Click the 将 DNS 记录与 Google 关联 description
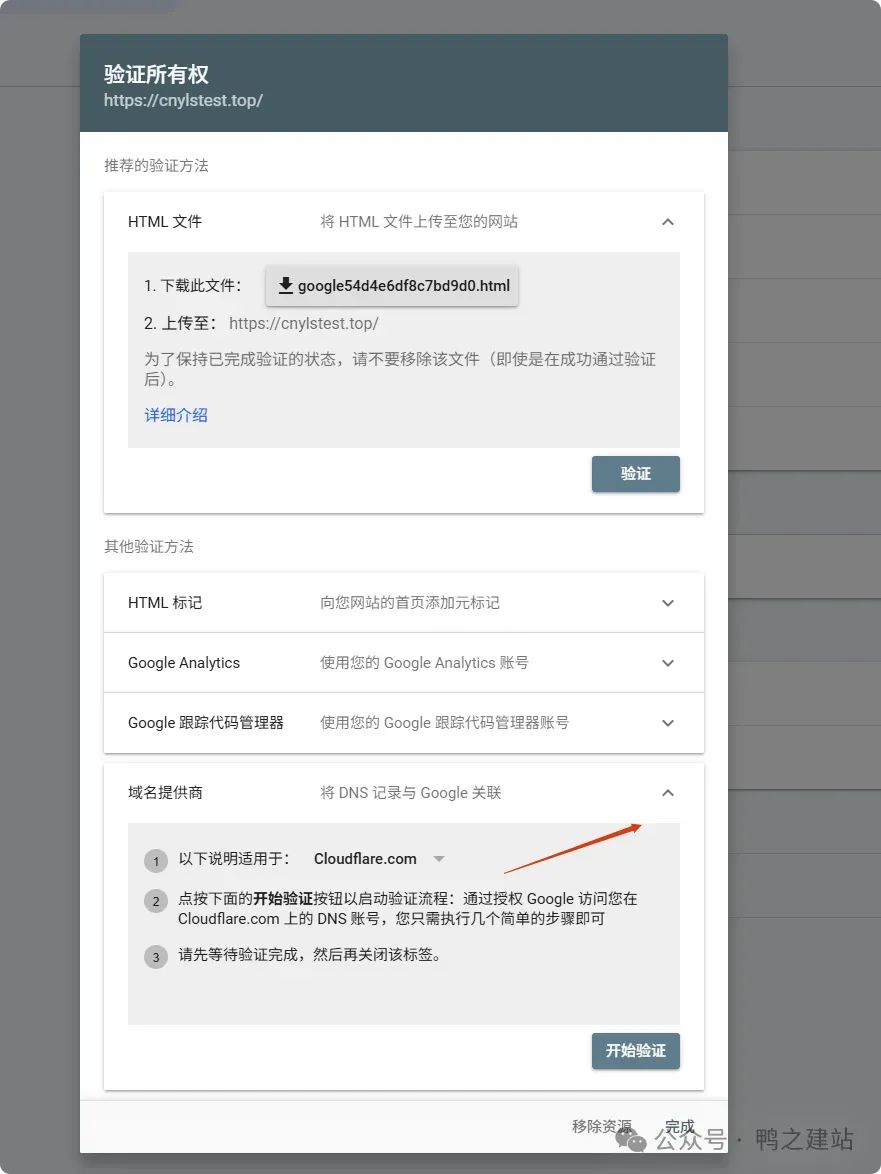The width and height of the screenshot is (881, 1174). click(410, 792)
